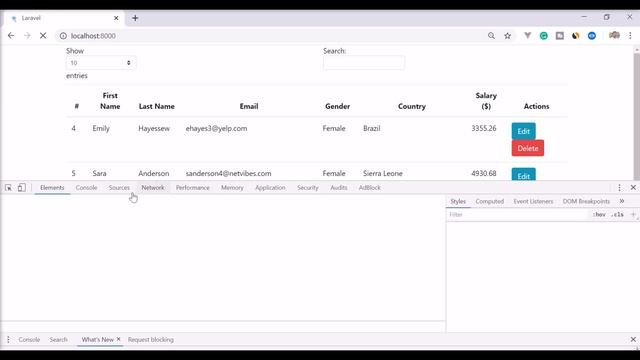Image resolution: width=640 pixels, height=360 pixels.
Task: Go back to the previous page
Action: [11, 36]
